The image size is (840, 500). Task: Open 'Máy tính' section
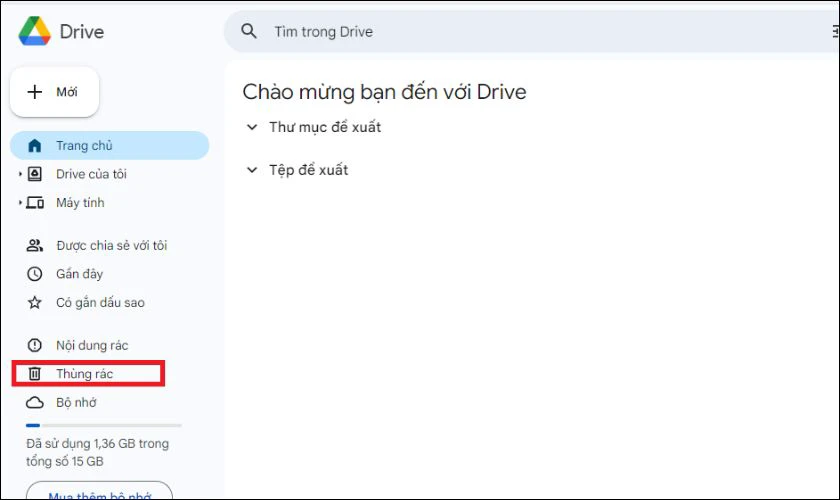click(80, 203)
